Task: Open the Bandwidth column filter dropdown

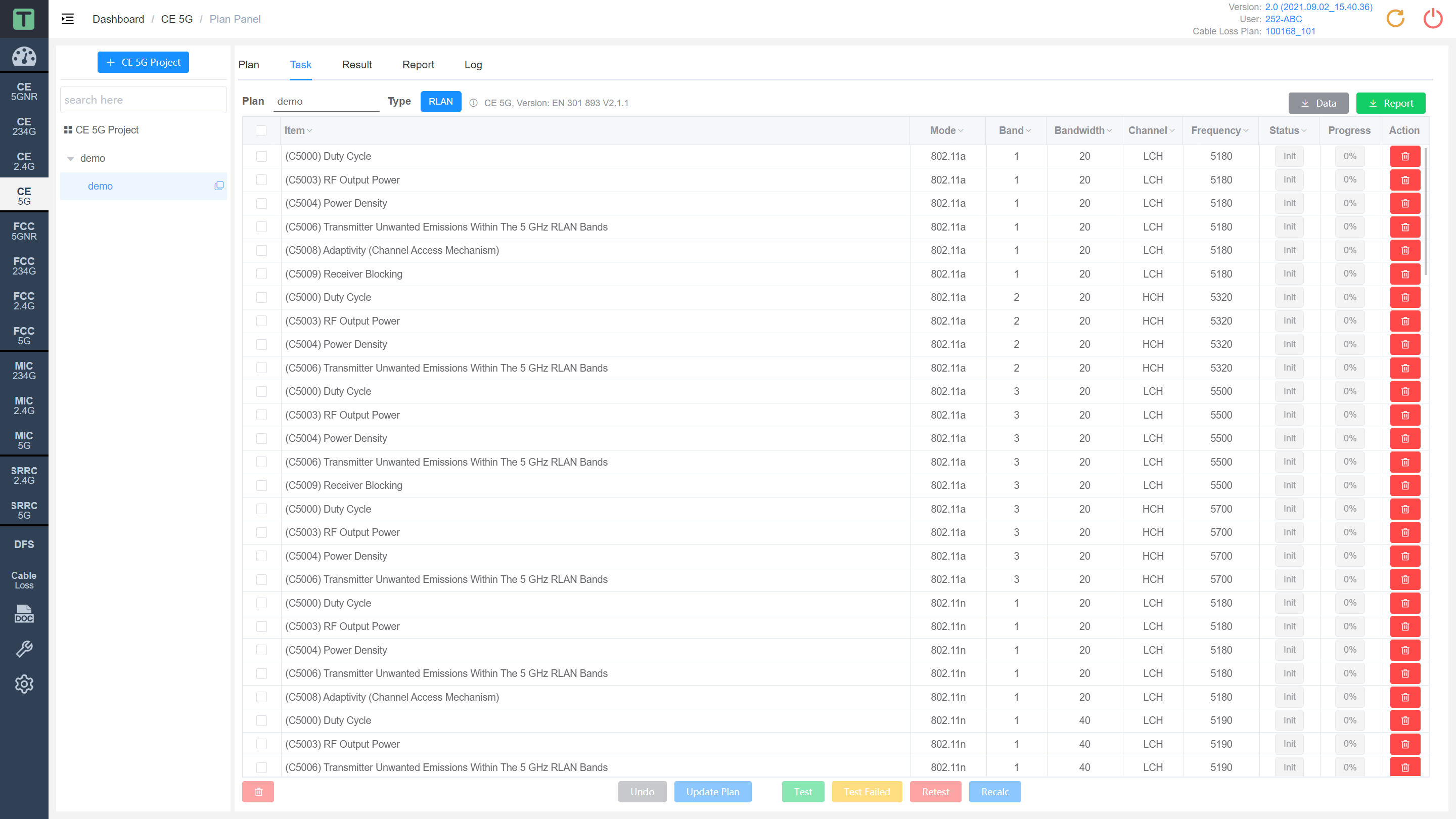Action: tap(1110, 130)
